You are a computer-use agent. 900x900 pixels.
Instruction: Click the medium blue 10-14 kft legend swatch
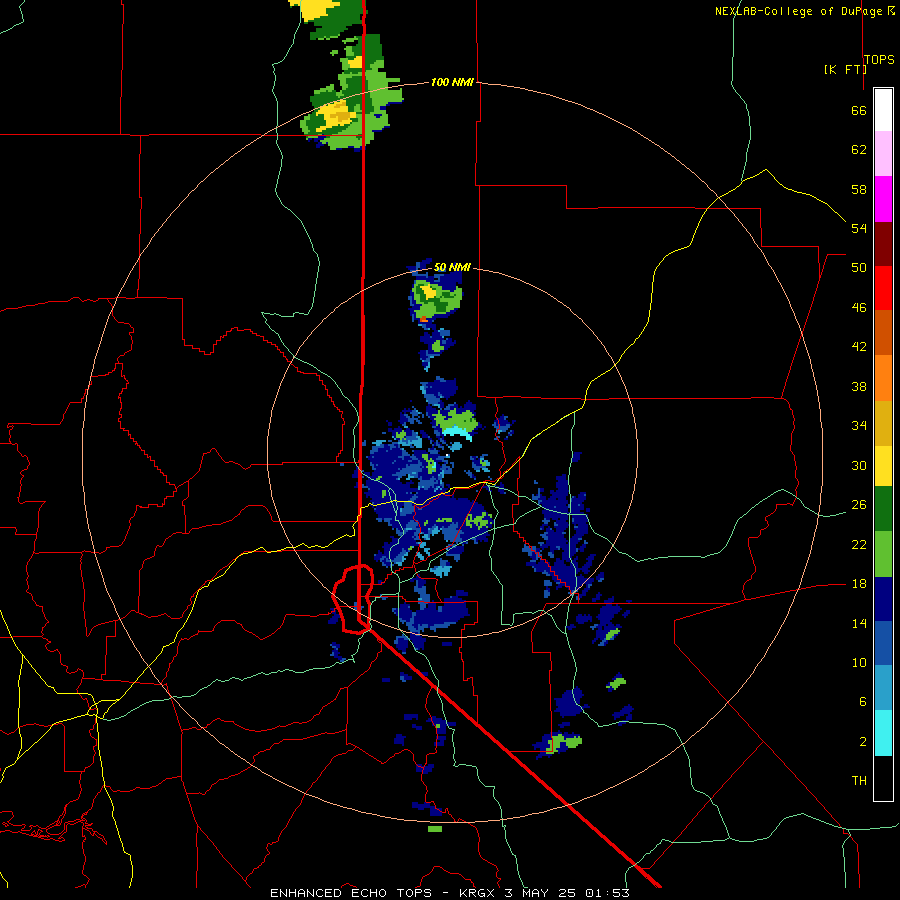pyautogui.click(x=883, y=643)
